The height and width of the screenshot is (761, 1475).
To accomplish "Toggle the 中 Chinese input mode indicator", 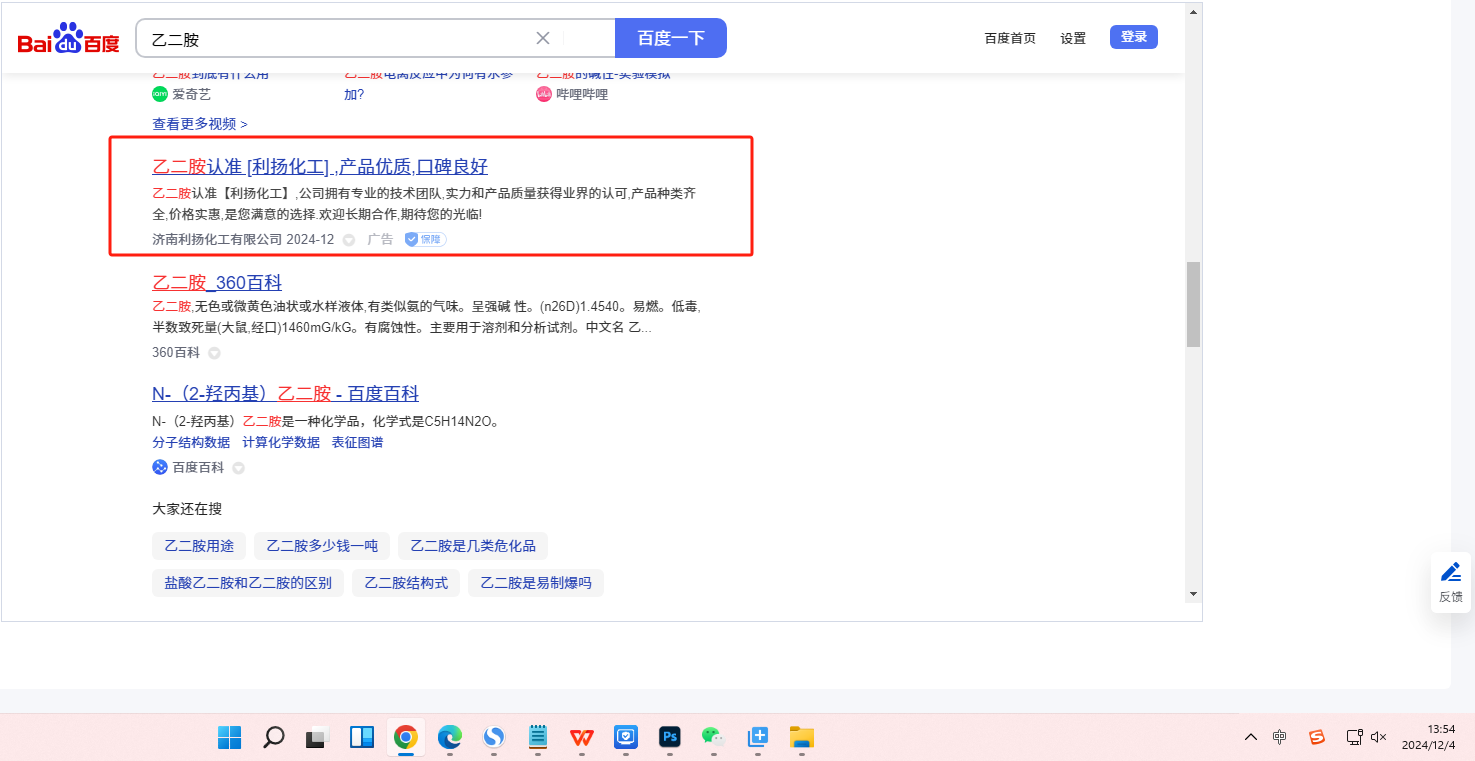I will (x=1280, y=737).
